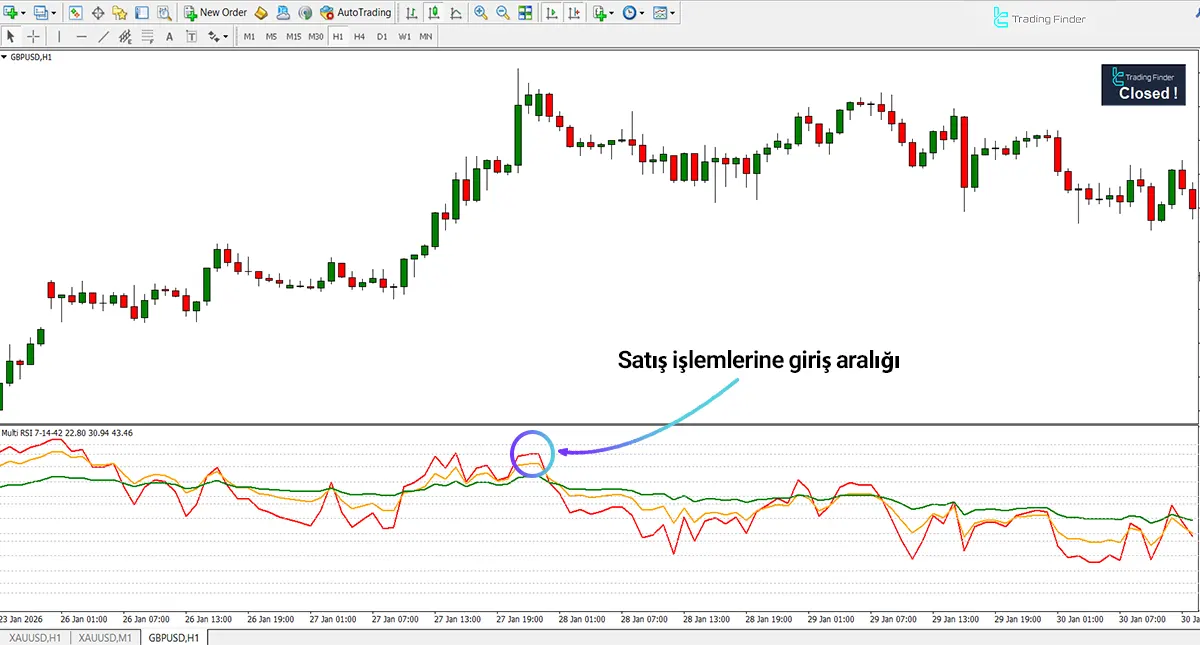Select the Text annotation tool
Image resolution: width=1200 pixels, height=645 pixels.
(x=169, y=35)
